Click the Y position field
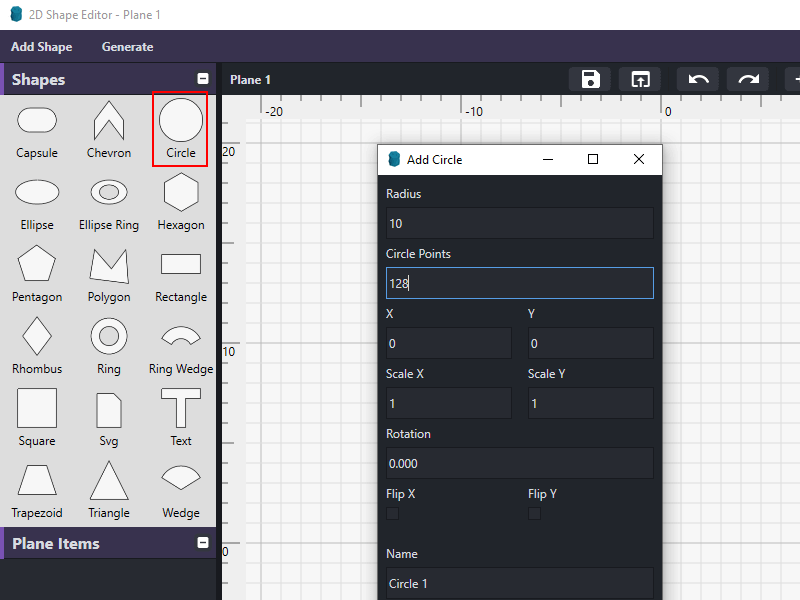800x600 pixels. pyautogui.click(x=590, y=343)
